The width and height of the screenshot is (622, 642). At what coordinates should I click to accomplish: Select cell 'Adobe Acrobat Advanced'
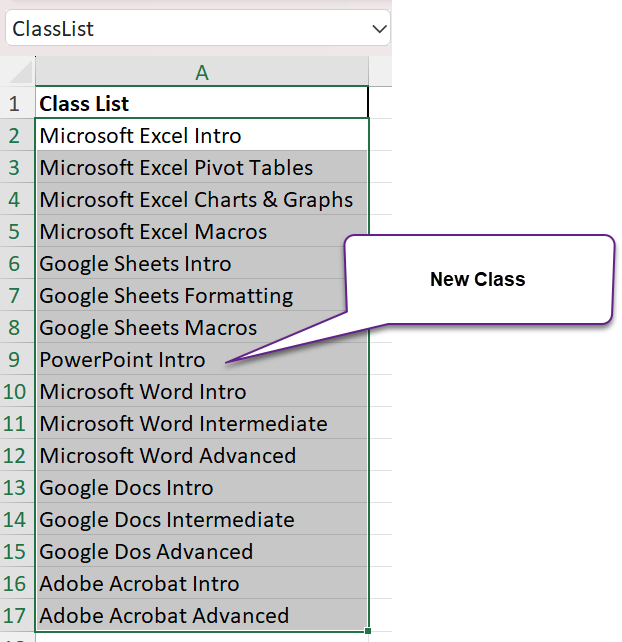(x=201, y=615)
